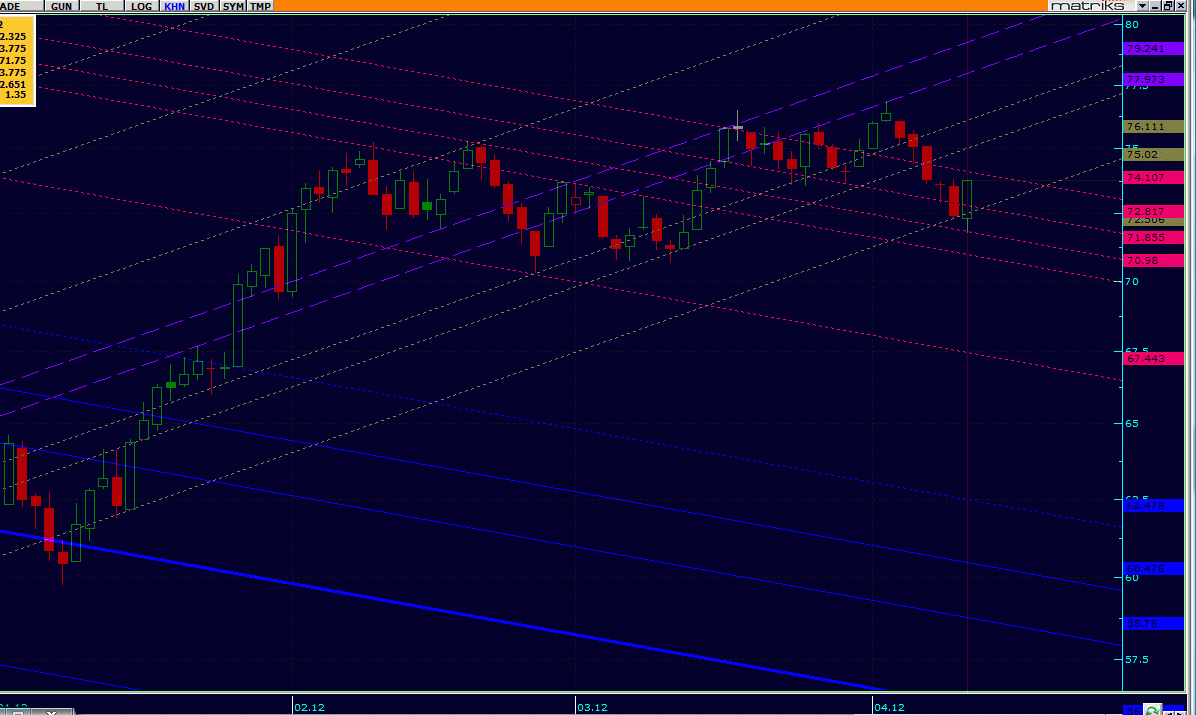Click the 75.02 olive price label
1196x715 pixels.
click(x=1153, y=154)
